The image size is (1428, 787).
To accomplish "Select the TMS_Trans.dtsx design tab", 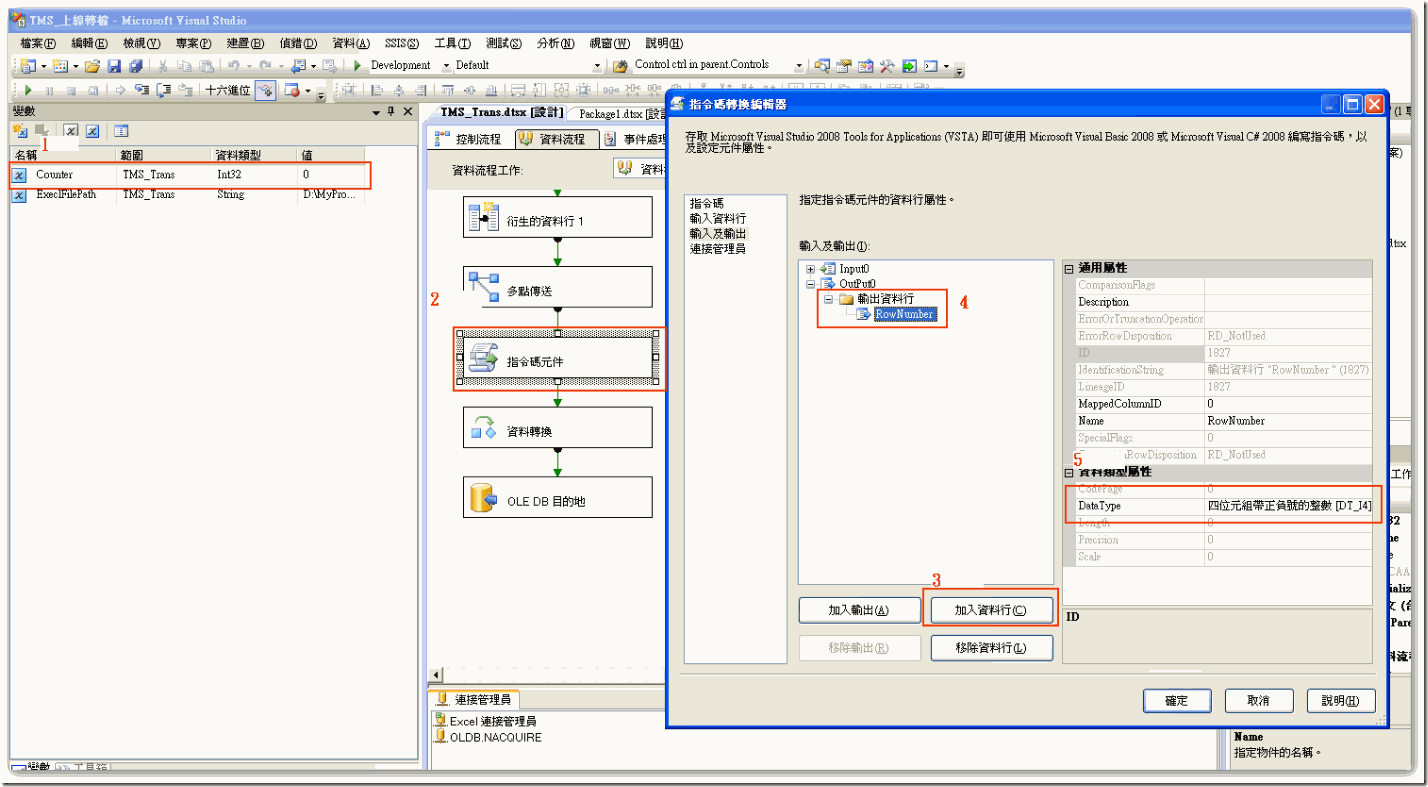I will pos(502,113).
